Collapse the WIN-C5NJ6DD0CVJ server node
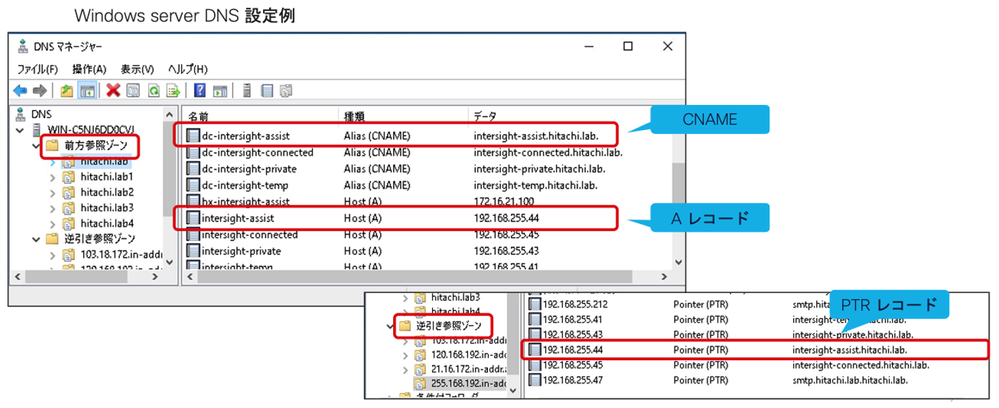Viewport: 999px width, 408px height. [x=22, y=131]
